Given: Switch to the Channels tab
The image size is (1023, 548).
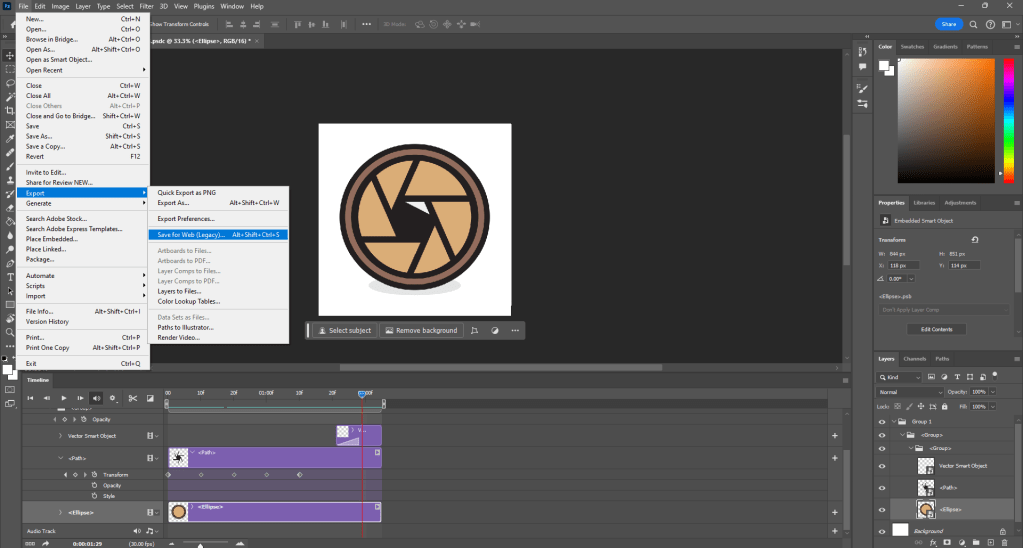Looking at the screenshot, I should (x=914, y=358).
